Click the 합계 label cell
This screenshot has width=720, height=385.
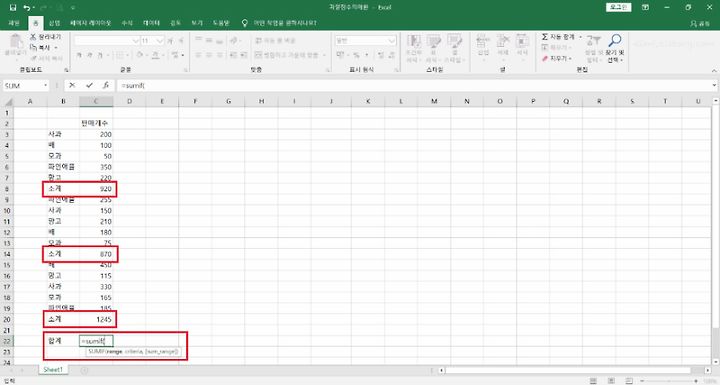(63, 341)
